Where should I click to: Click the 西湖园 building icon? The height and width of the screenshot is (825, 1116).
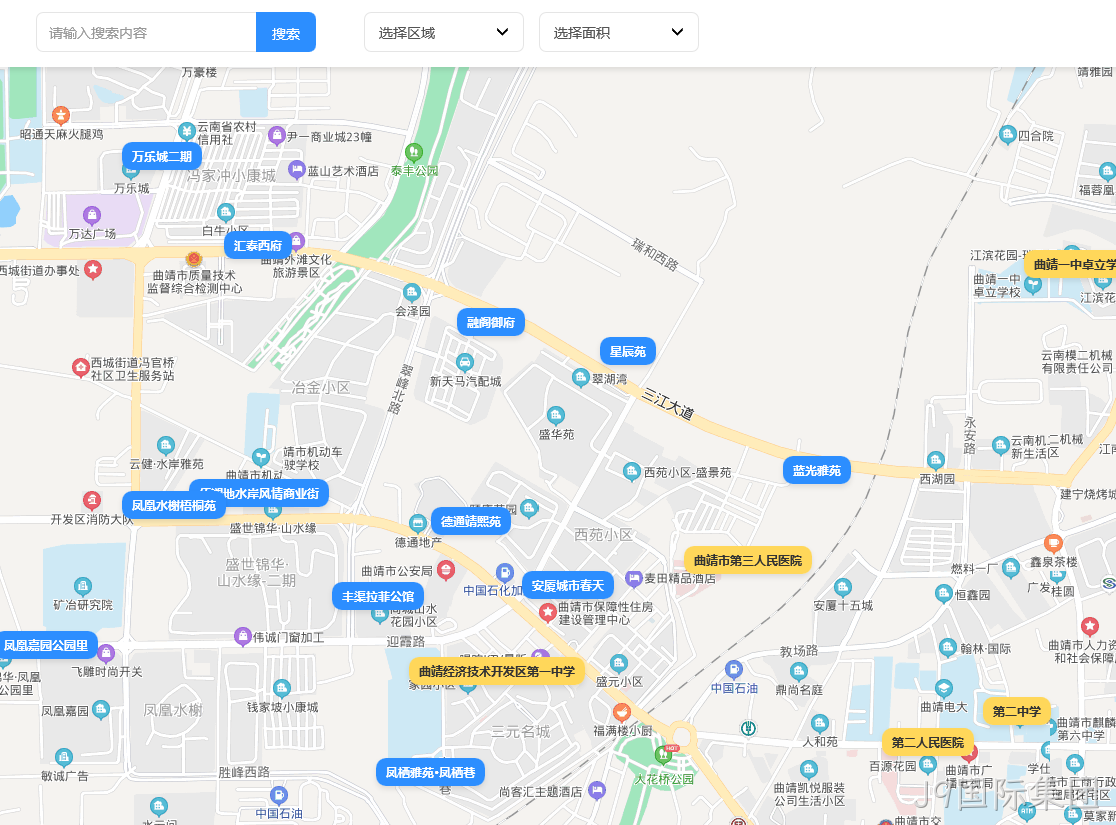(x=935, y=461)
